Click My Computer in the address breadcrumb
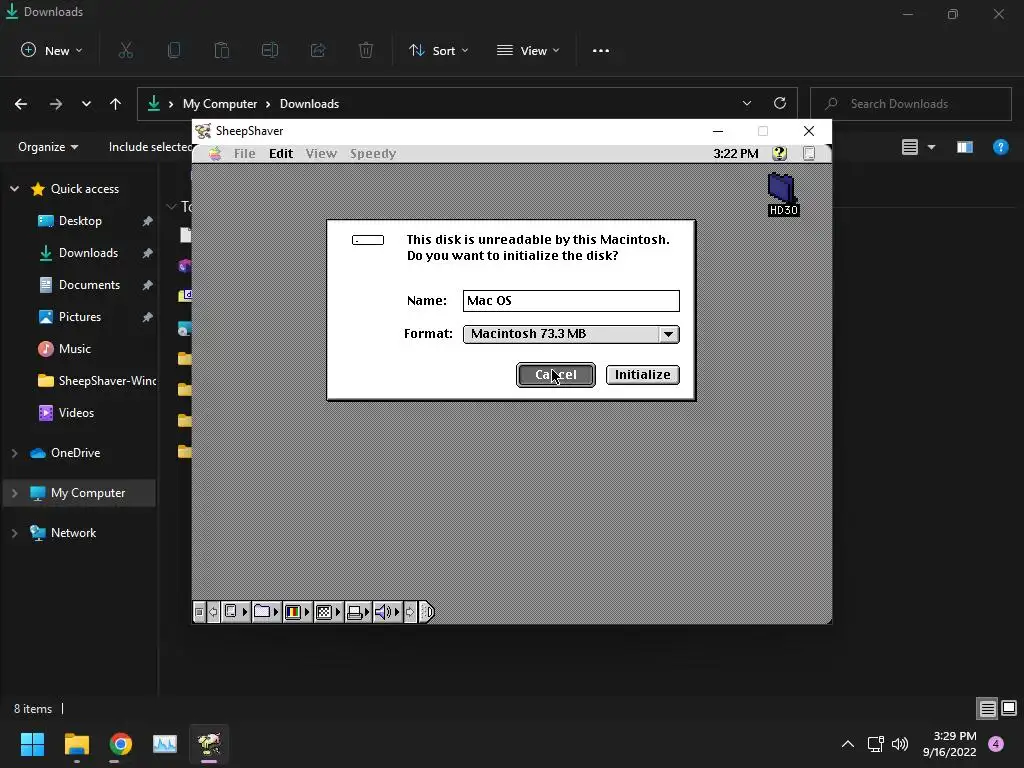The image size is (1024, 768). [x=220, y=104]
